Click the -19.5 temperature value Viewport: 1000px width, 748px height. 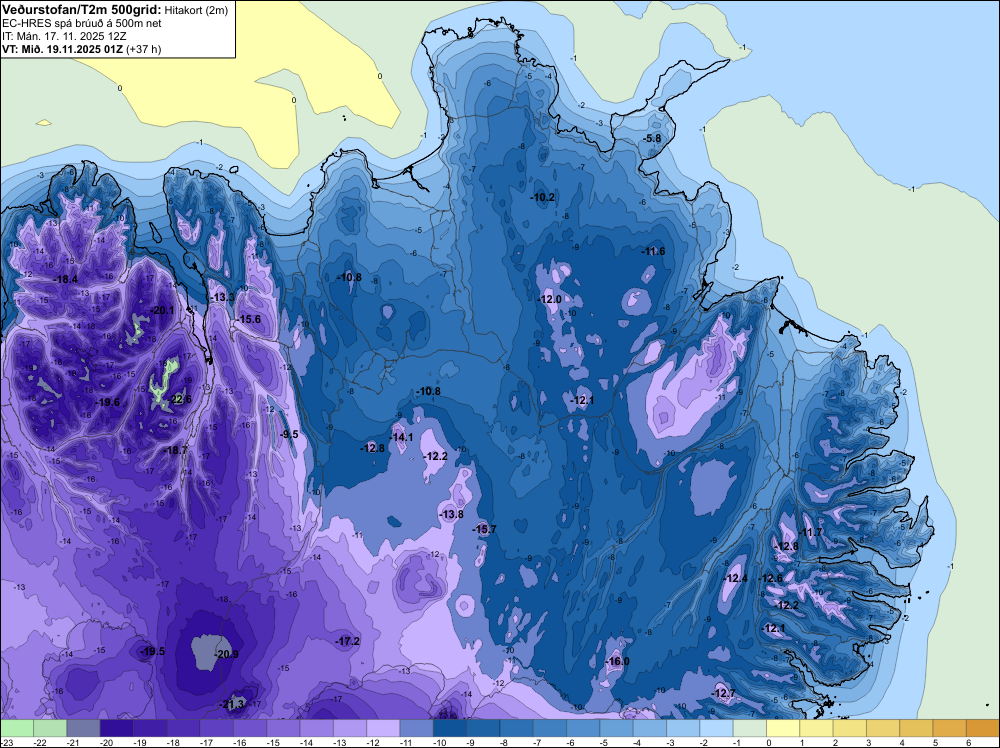(x=153, y=651)
